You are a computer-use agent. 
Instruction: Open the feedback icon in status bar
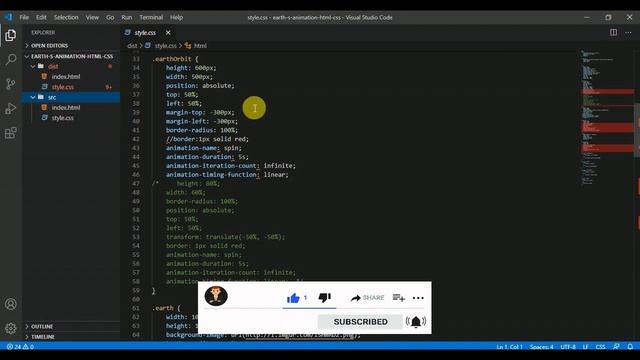click(616, 347)
